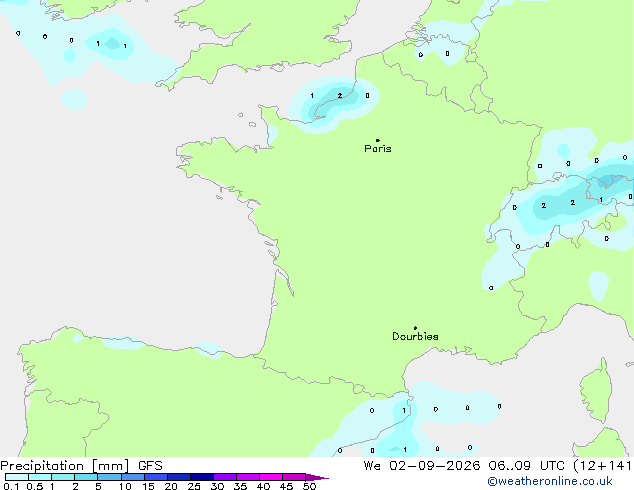Click the legend value 0.1
This screenshot has width=634, height=490.
(x=11, y=486)
